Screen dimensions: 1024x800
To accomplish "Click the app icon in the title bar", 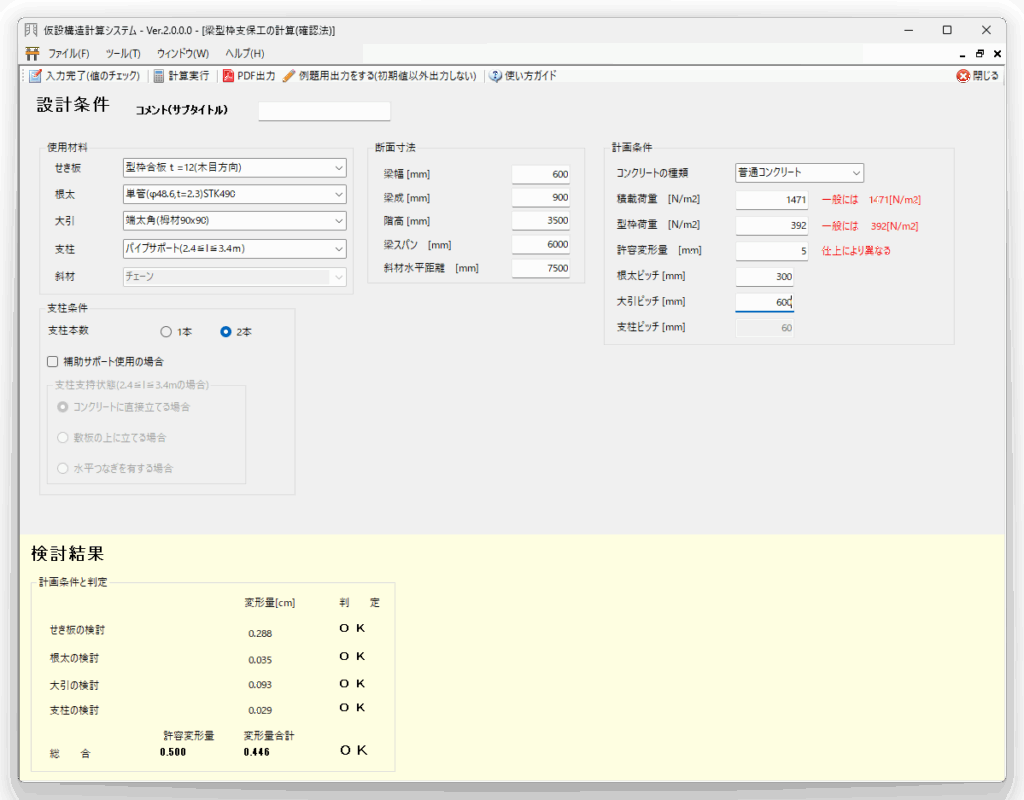I will [31, 30].
